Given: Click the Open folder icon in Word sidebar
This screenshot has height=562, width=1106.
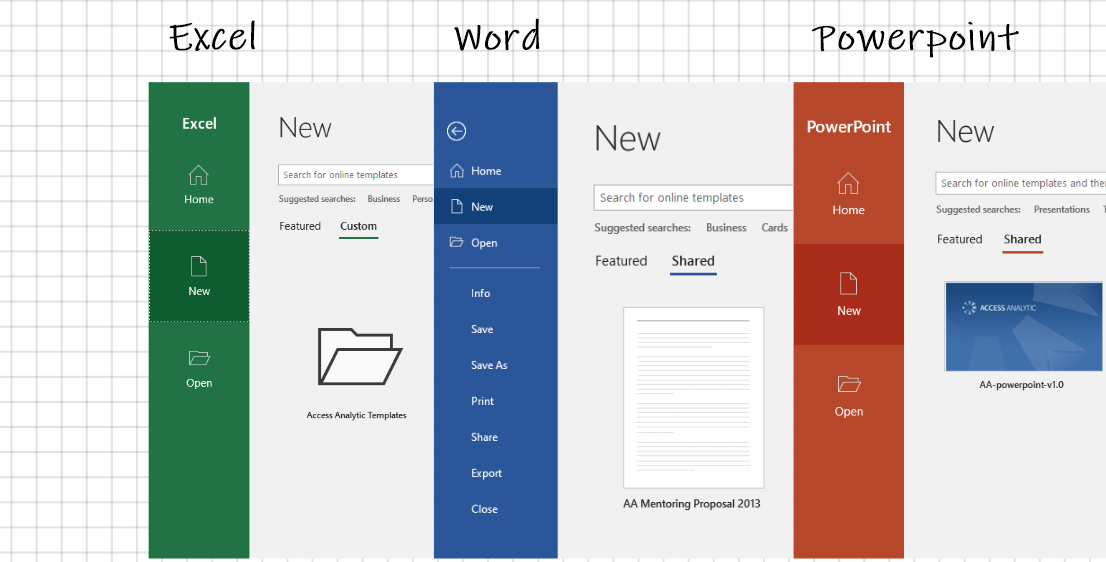Looking at the screenshot, I should click(x=456, y=243).
